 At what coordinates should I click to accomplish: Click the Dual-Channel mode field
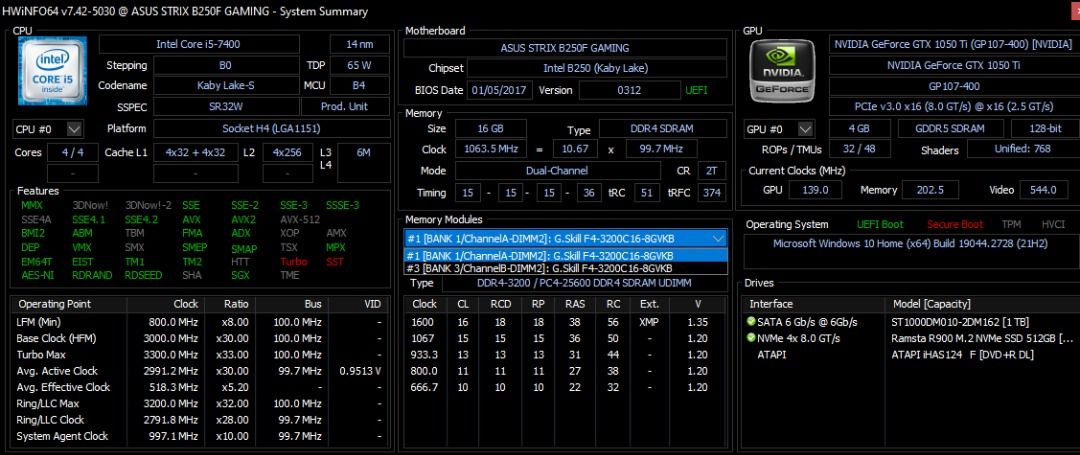tap(557, 171)
